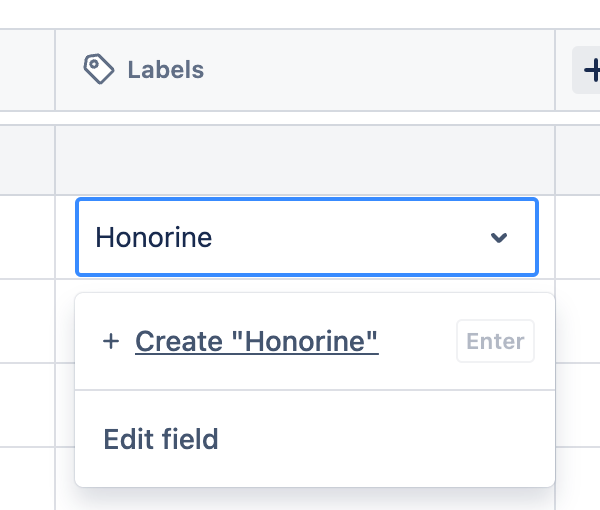This screenshot has width=600, height=510.
Task: Expand the label field chevron arrow
Action: point(499,238)
